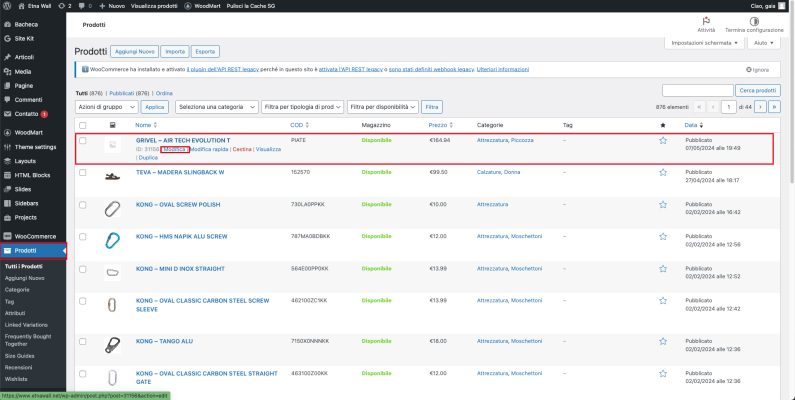Go to last page double arrow
The image size is (795, 400).
coord(774,107)
